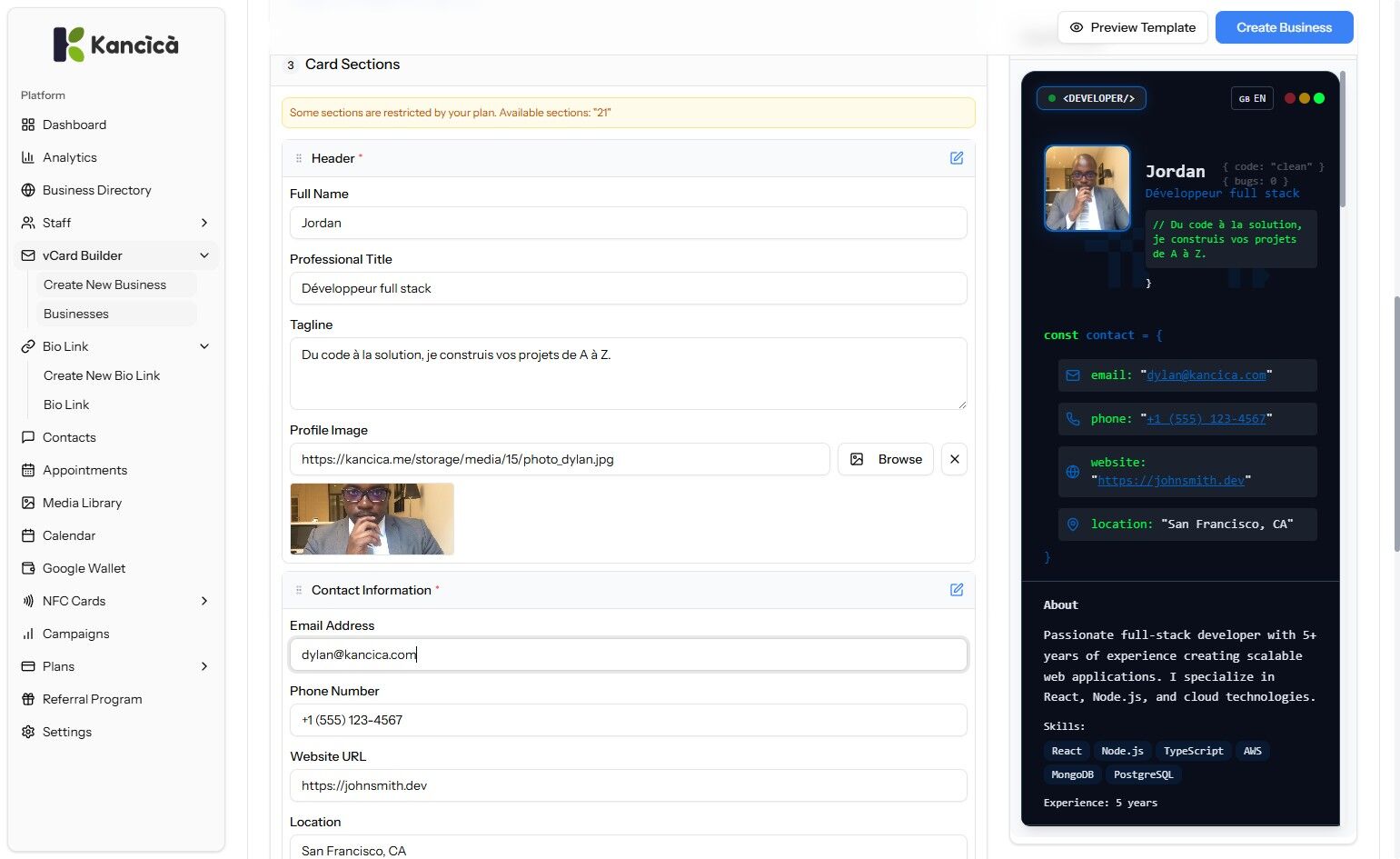Grab the Contact Information drag handle
Image resolution: width=1400 pixels, height=859 pixels.
[299, 590]
